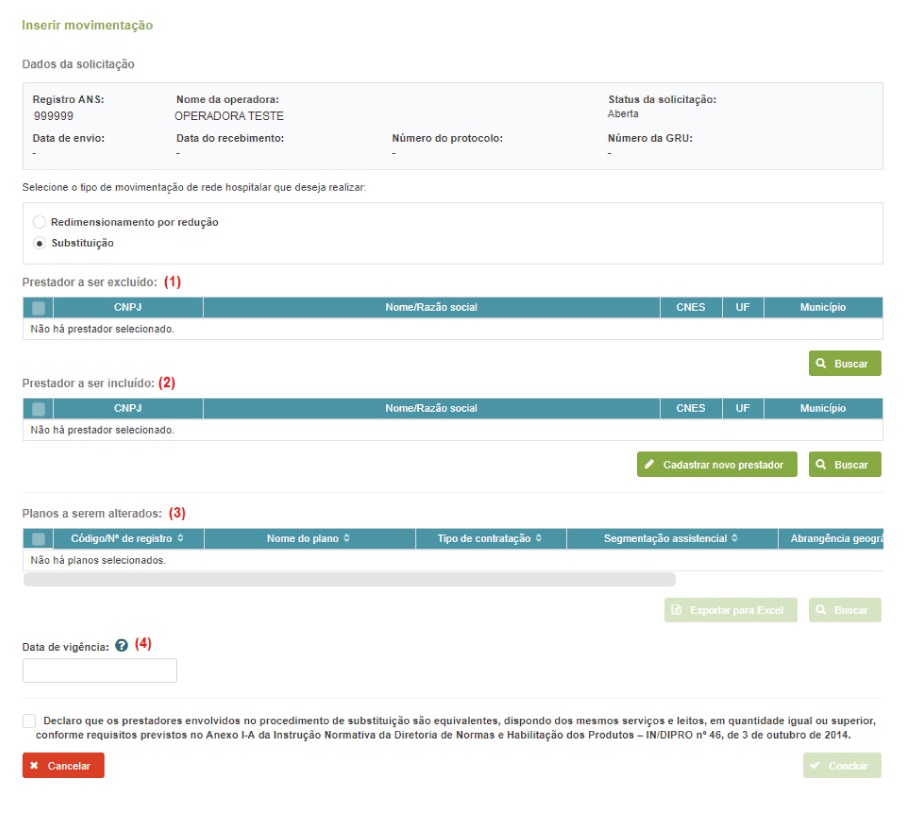Screen dimensions: 907x817
Task: Sort by Segmentação assistencial column
Action: point(671,539)
